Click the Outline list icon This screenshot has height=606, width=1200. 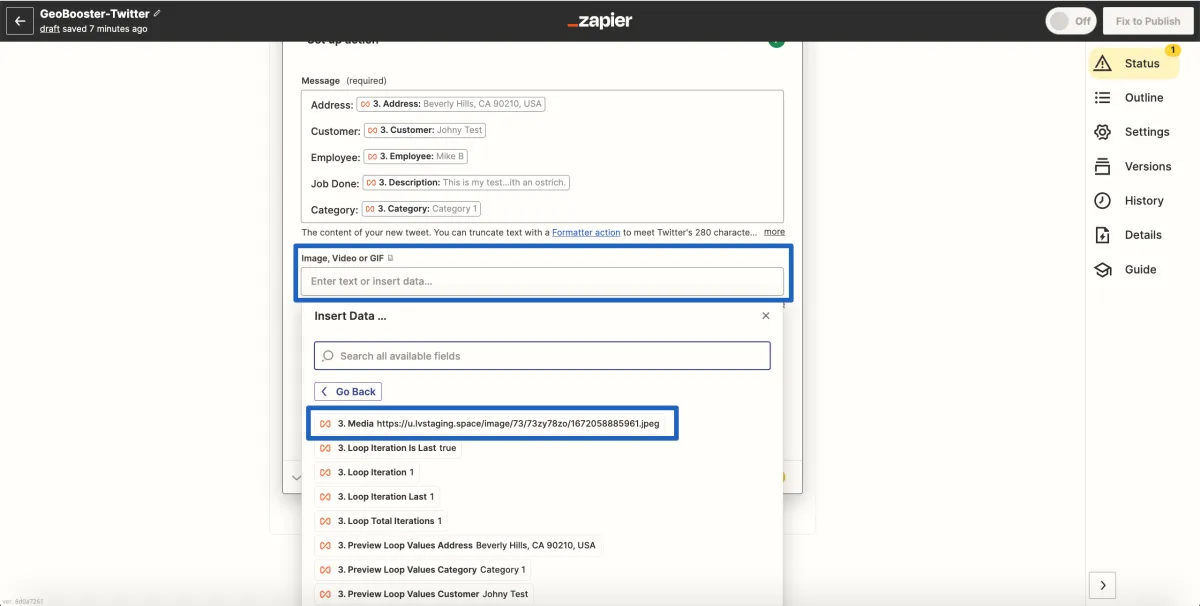[1103, 98]
